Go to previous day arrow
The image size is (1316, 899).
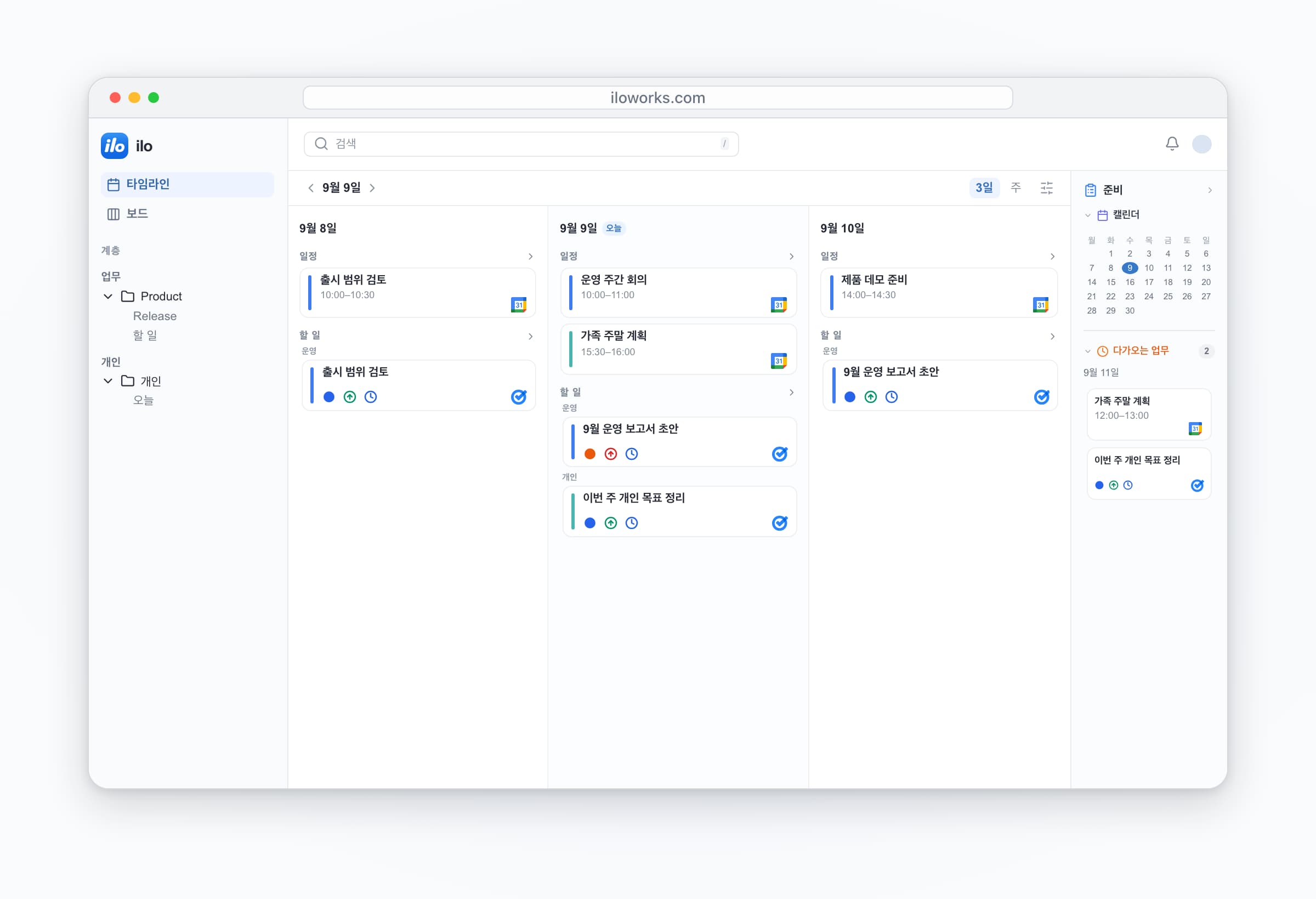pos(311,188)
